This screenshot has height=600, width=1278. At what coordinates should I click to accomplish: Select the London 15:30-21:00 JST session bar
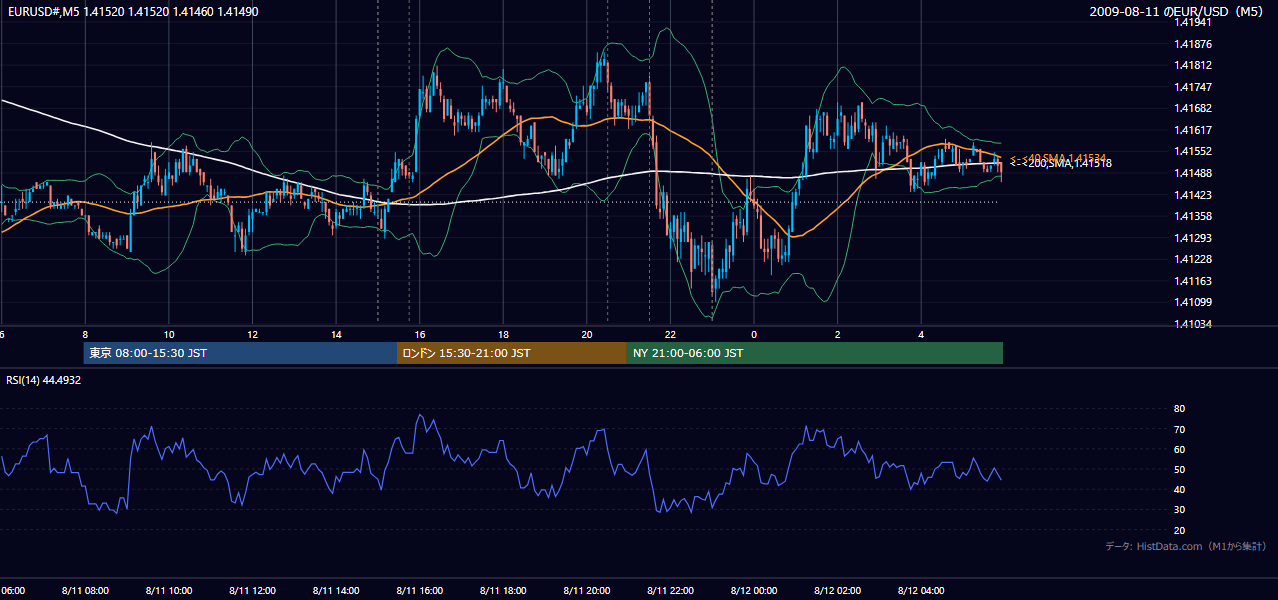click(512, 353)
